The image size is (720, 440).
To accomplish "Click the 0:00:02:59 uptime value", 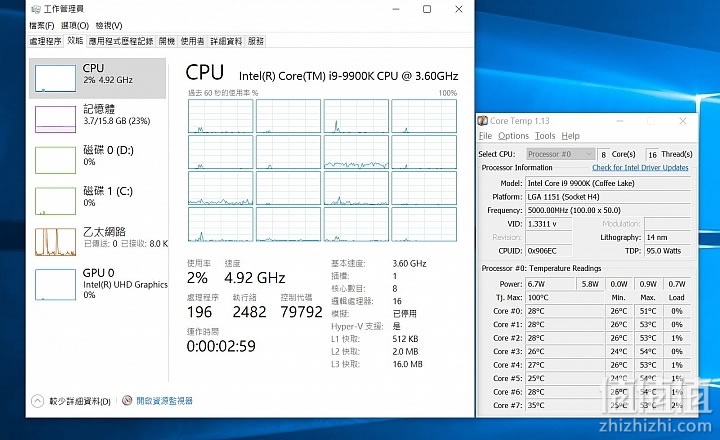I will (221, 346).
